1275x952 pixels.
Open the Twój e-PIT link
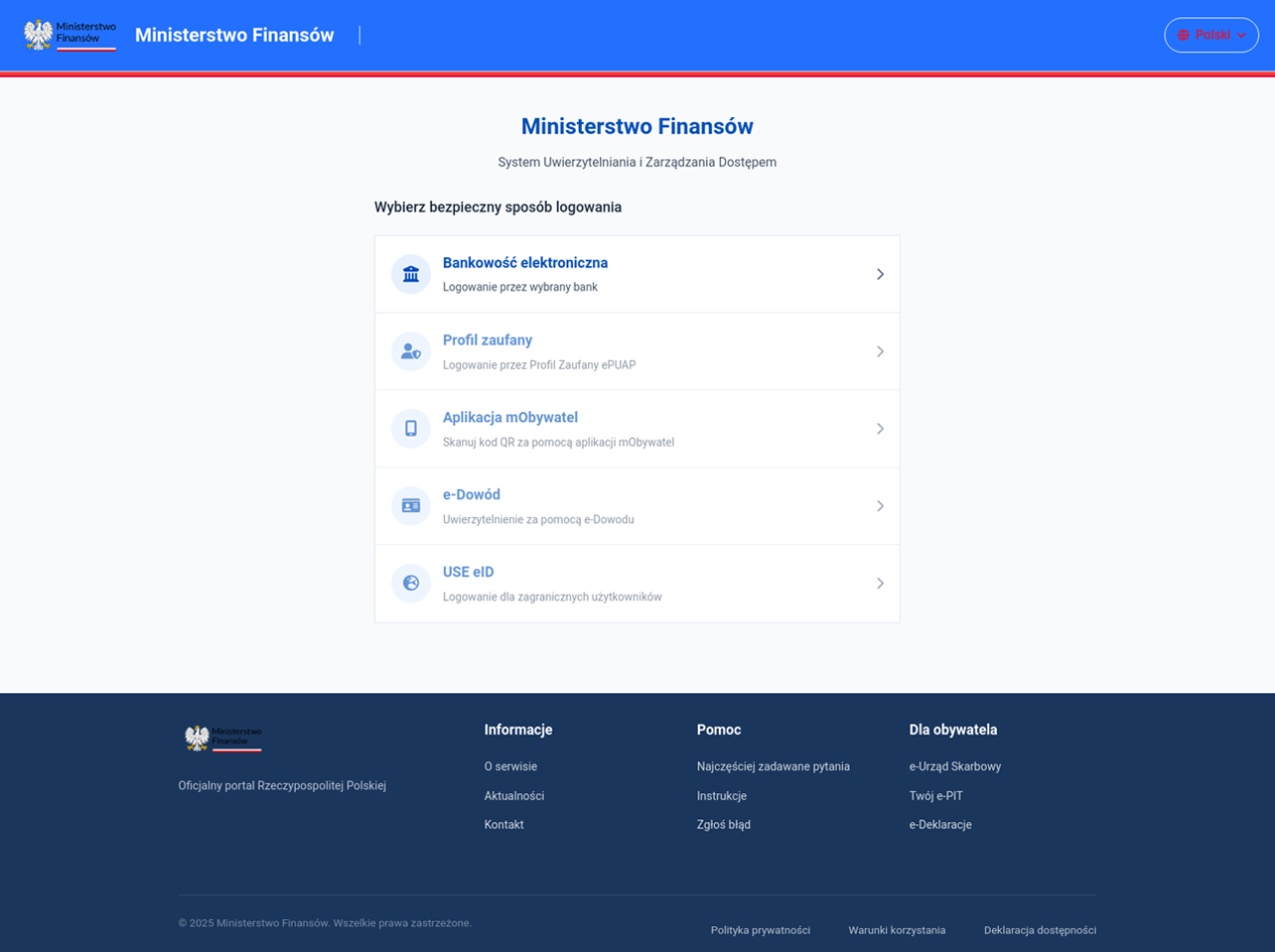pyautogui.click(x=935, y=796)
